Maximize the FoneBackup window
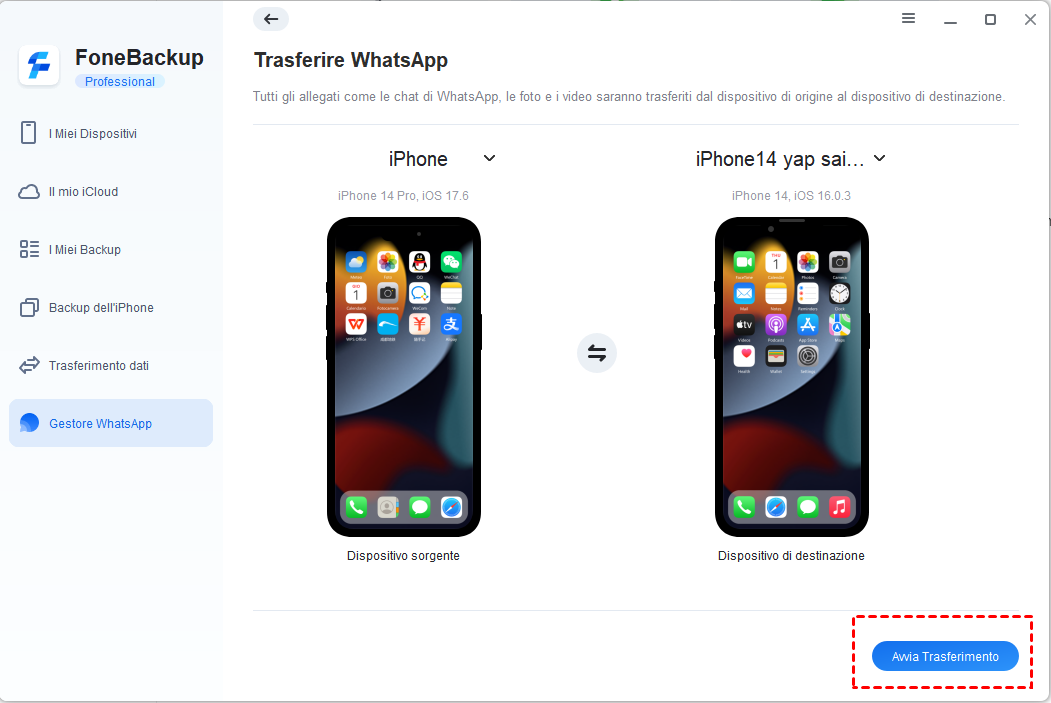This screenshot has height=703, width=1051. coord(990,19)
